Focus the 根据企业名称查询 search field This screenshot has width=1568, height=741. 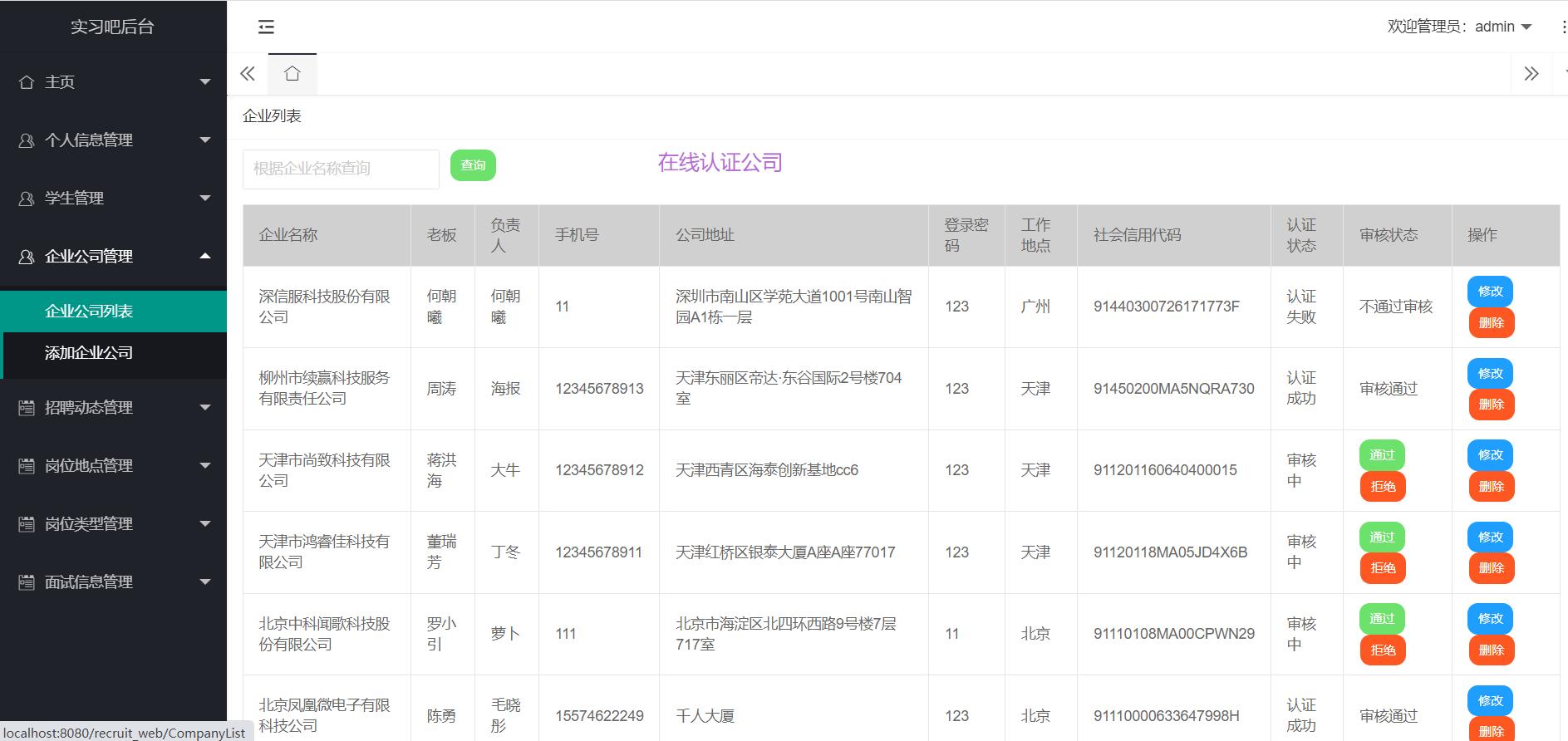(x=341, y=169)
